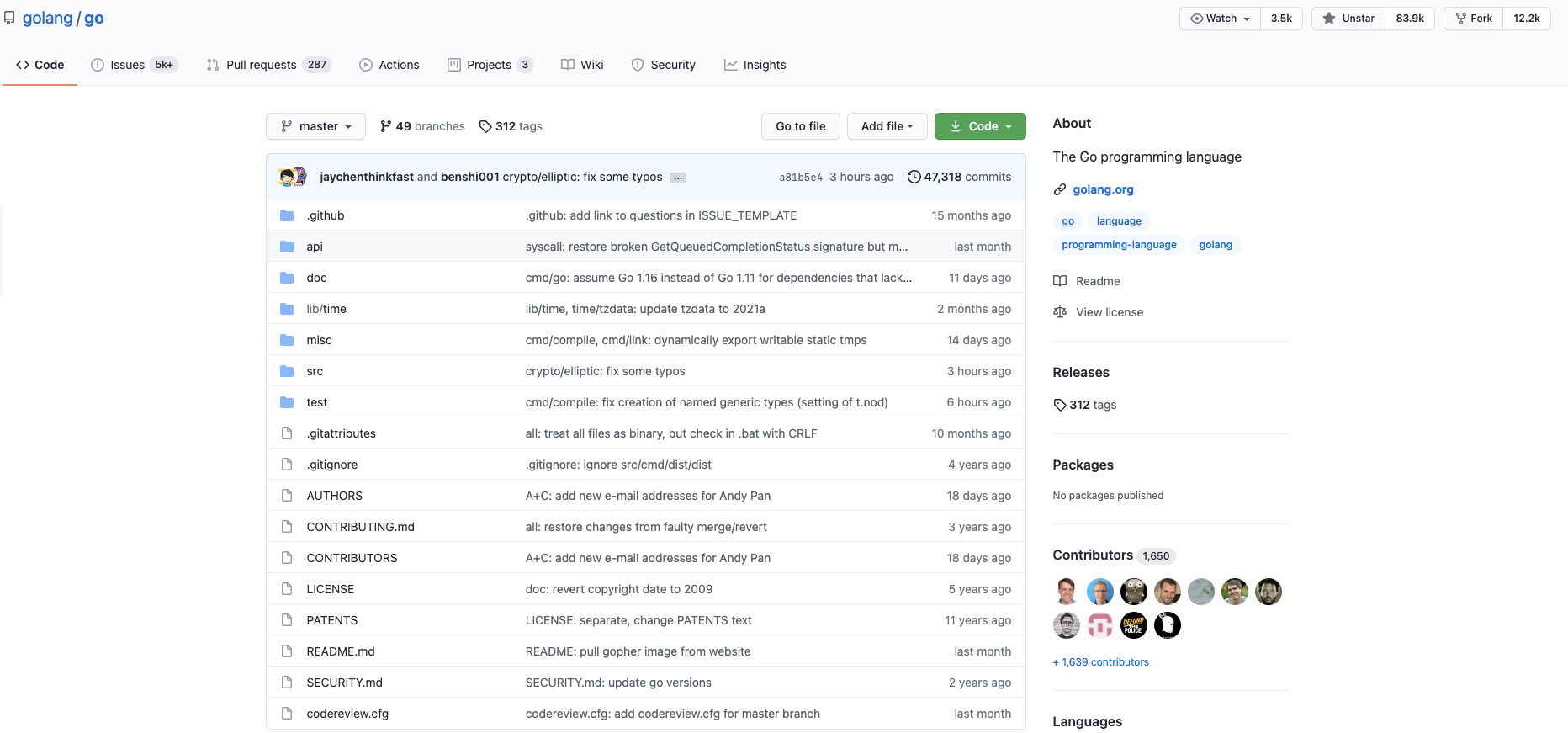Click the folder icon for .github
This screenshot has width=1568, height=733.
[287, 215]
